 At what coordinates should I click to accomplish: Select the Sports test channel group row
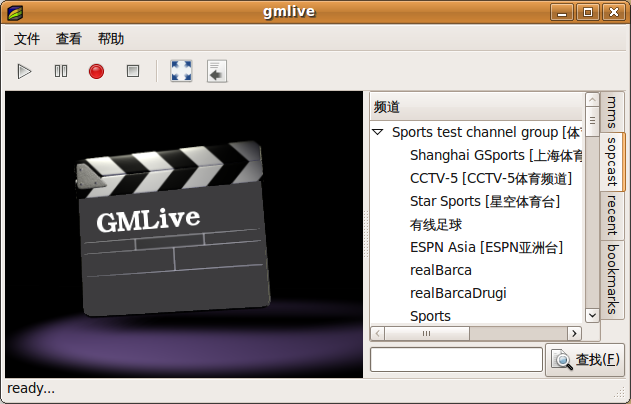[476, 132]
